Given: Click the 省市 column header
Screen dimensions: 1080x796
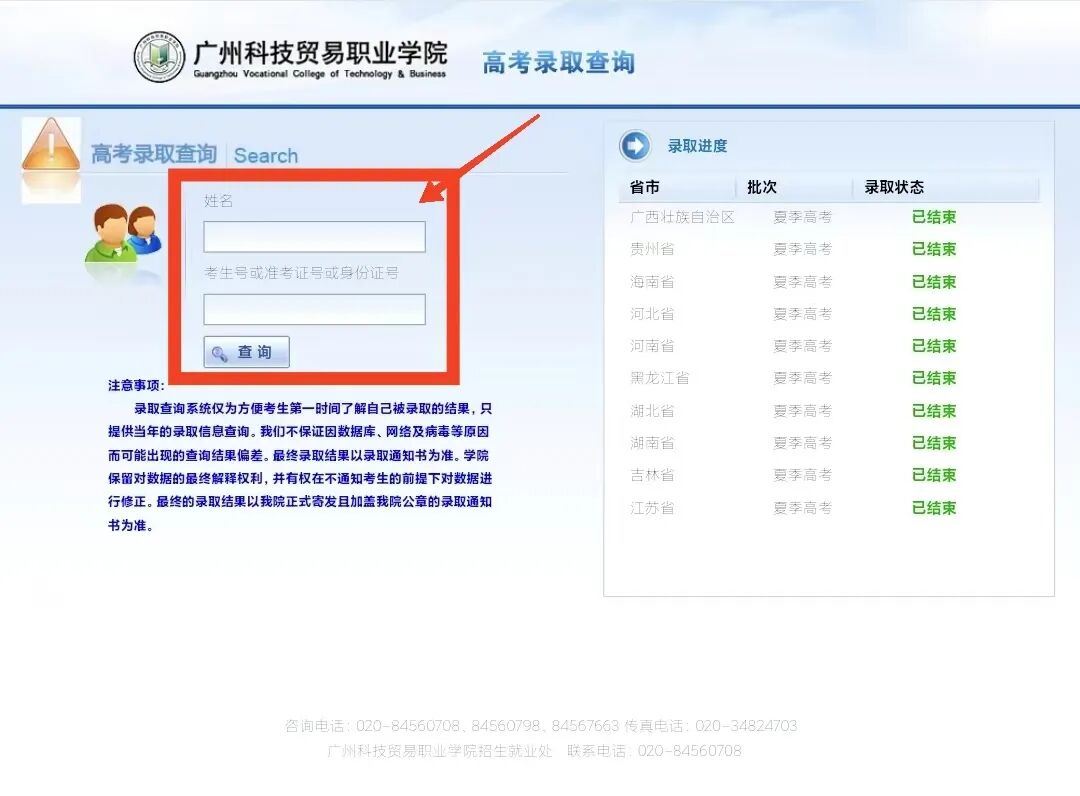Looking at the screenshot, I should point(645,187).
